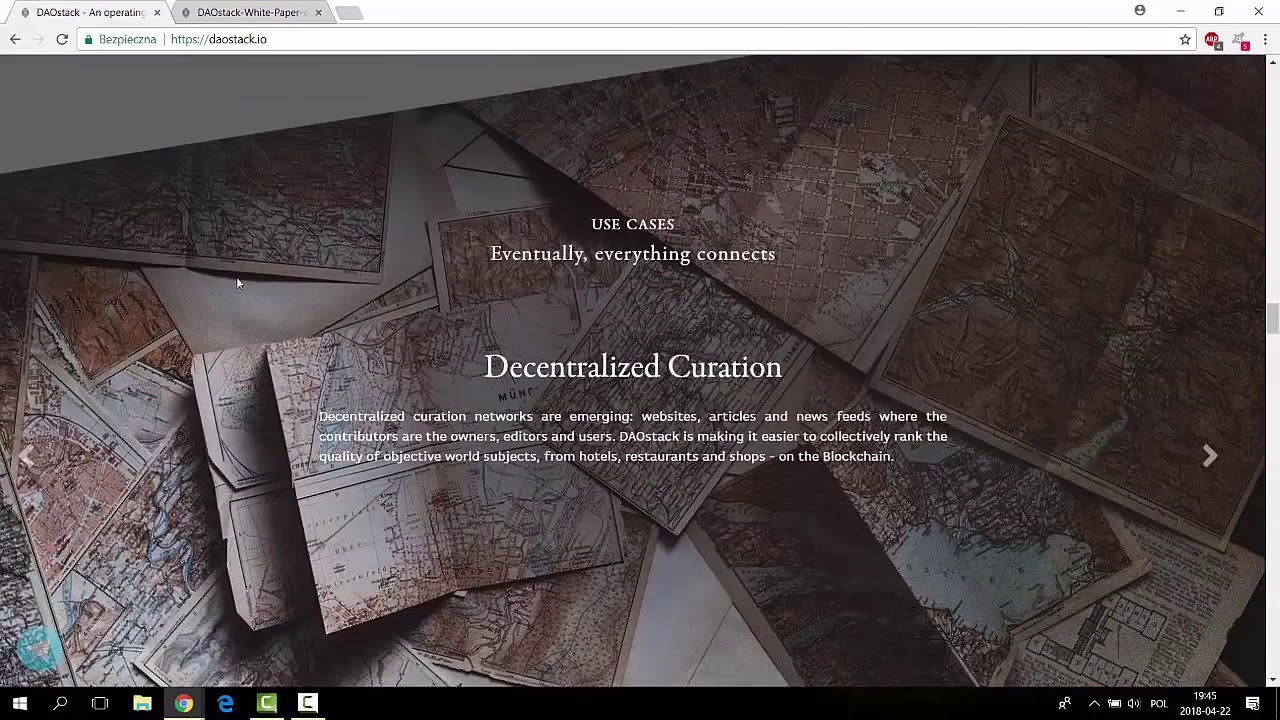Open the volume control in the tray
This screenshot has height=720, width=1280.
click(x=1133, y=703)
